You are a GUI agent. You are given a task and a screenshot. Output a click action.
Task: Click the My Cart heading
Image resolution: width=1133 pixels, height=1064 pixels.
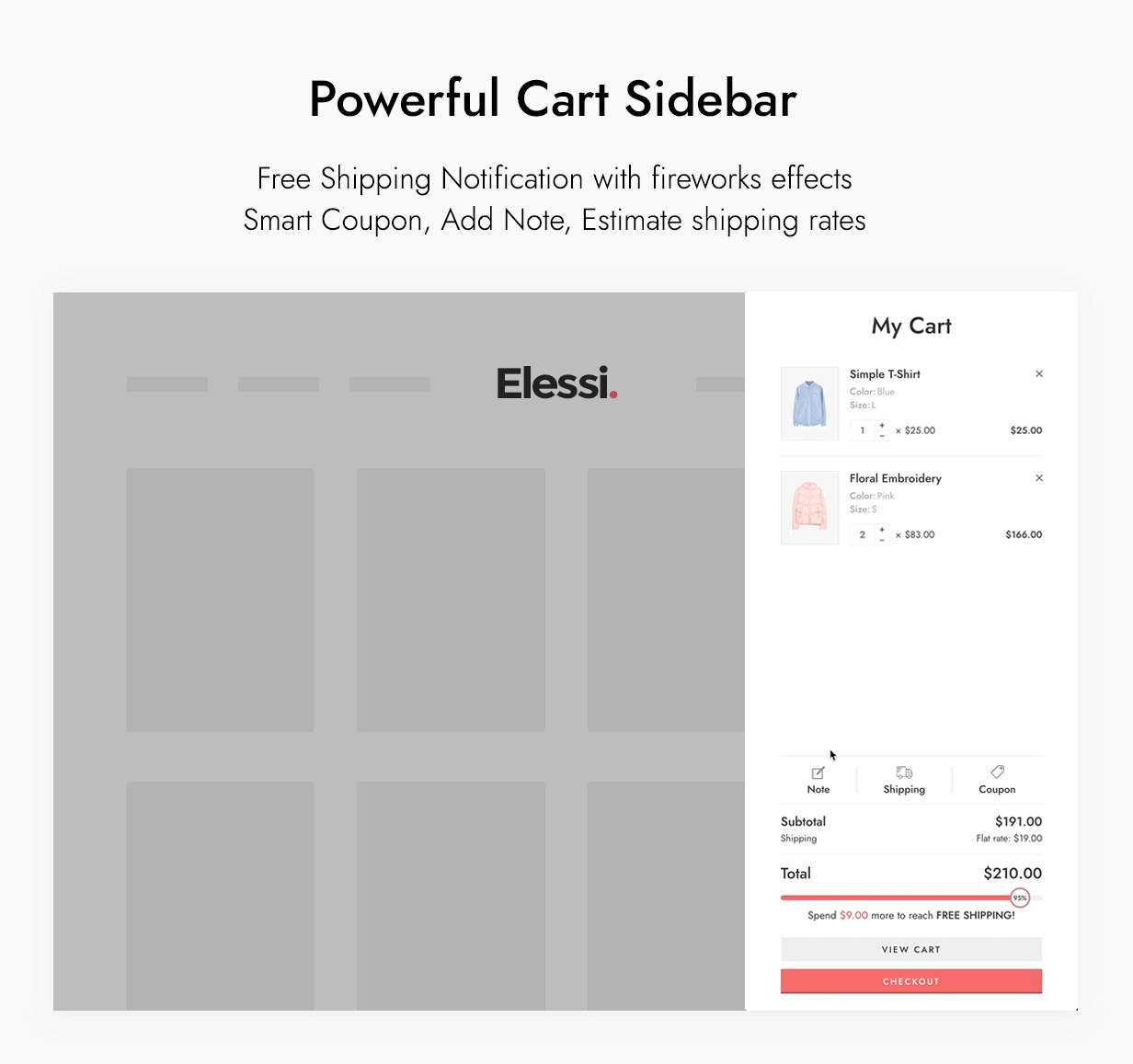tap(910, 326)
